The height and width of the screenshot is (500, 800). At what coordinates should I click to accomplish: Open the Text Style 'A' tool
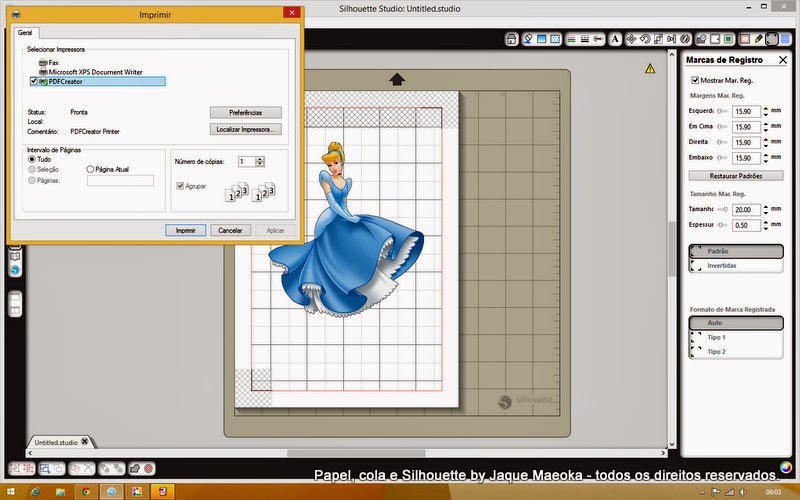pos(615,39)
